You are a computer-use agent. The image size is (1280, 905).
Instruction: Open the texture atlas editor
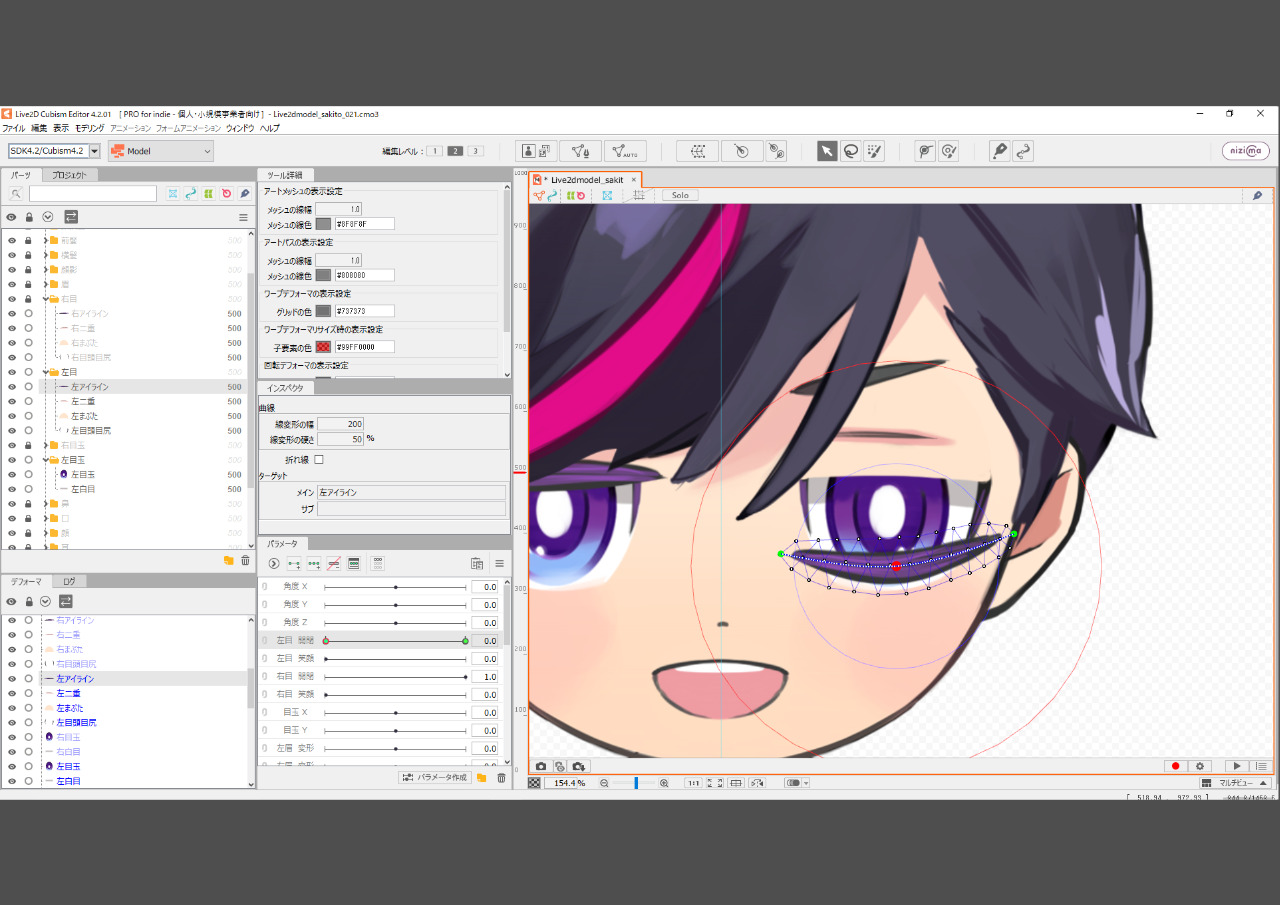[x=537, y=151]
